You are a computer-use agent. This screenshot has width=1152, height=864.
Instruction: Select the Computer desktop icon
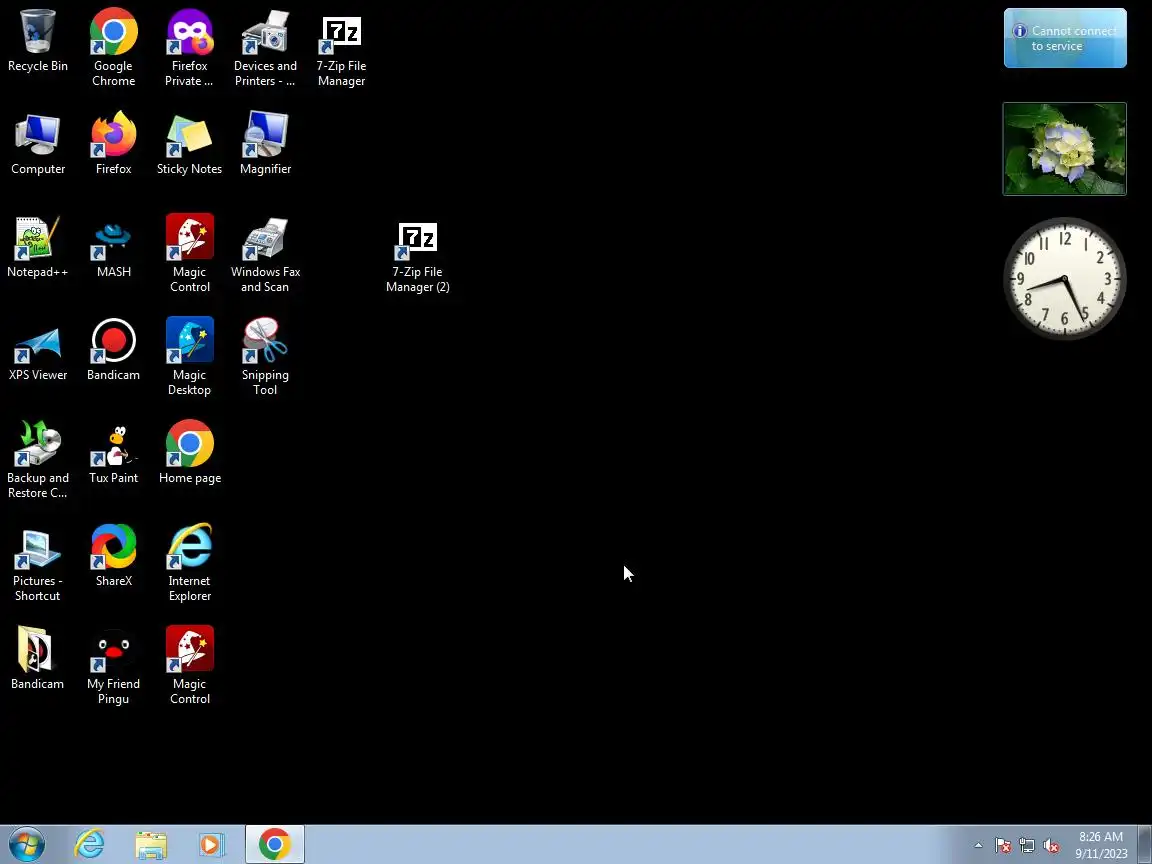point(37,143)
